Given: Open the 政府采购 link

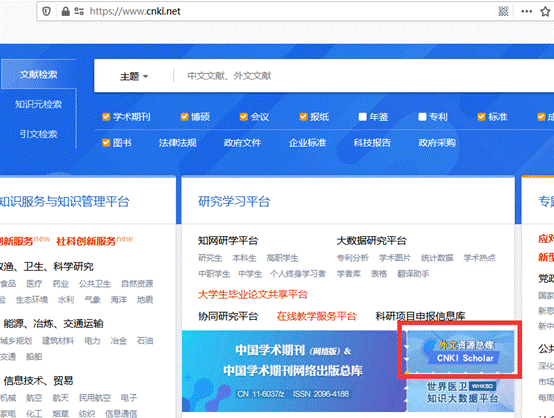Looking at the screenshot, I should (437, 143).
